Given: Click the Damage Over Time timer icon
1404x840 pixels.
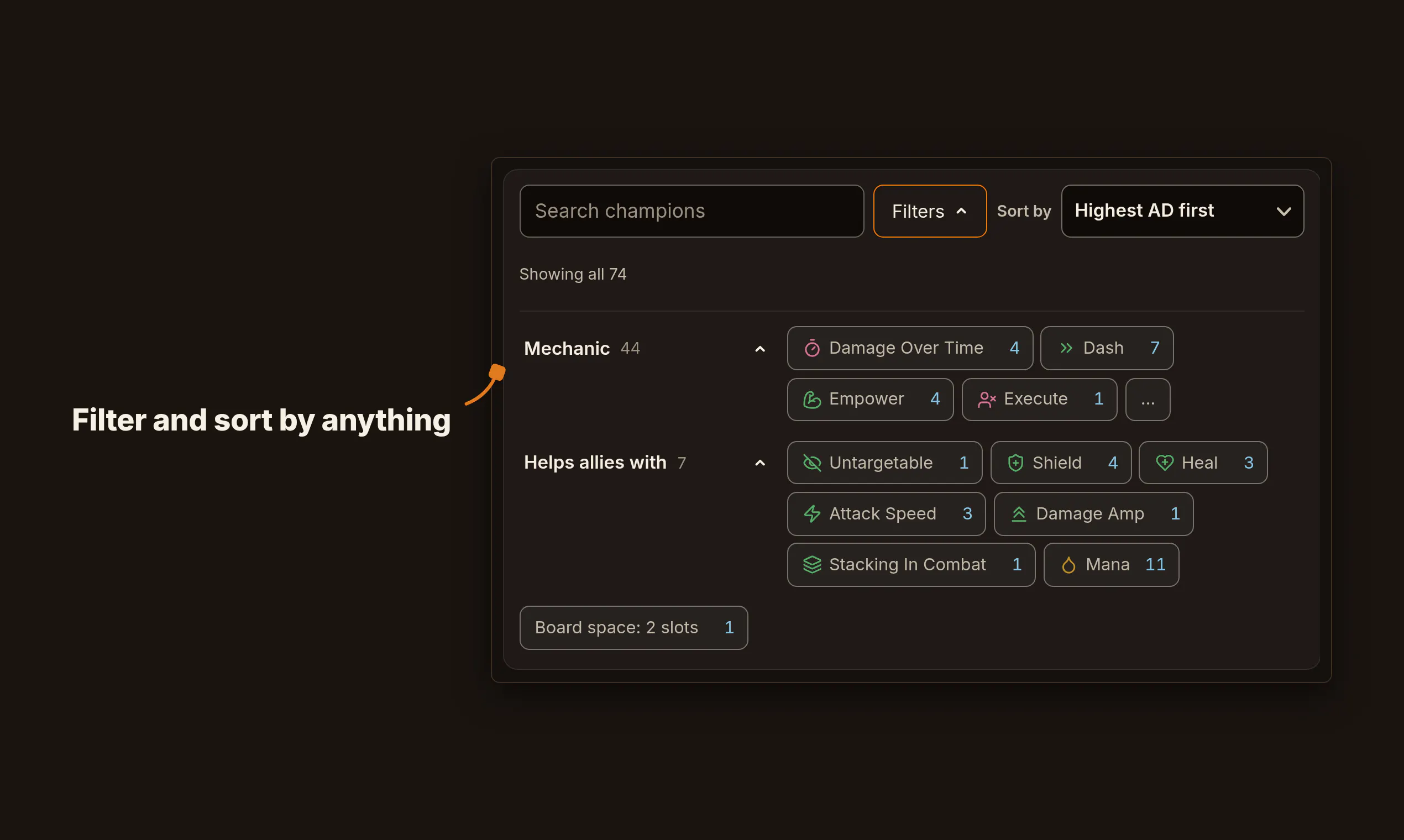Looking at the screenshot, I should [812, 348].
